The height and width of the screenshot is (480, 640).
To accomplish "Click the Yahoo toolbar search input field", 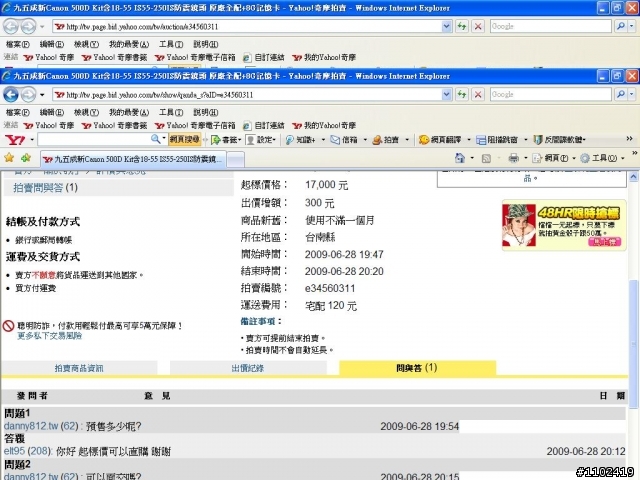I will [94, 140].
